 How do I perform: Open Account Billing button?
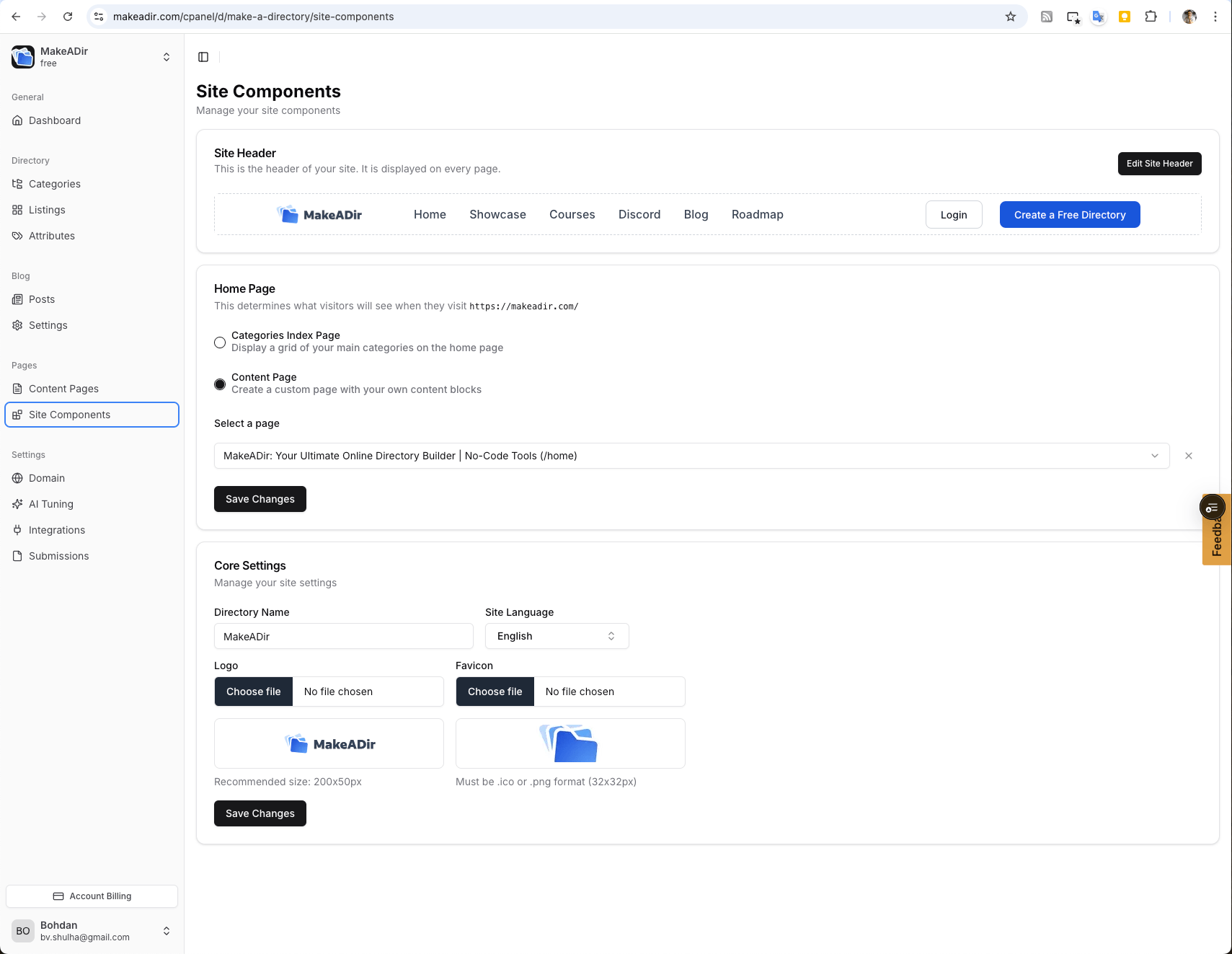click(92, 896)
